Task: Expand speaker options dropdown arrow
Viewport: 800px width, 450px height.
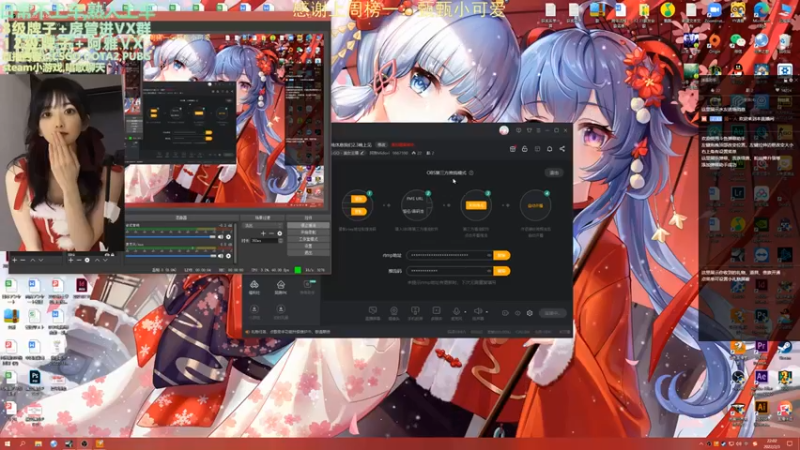Action: [487, 312]
